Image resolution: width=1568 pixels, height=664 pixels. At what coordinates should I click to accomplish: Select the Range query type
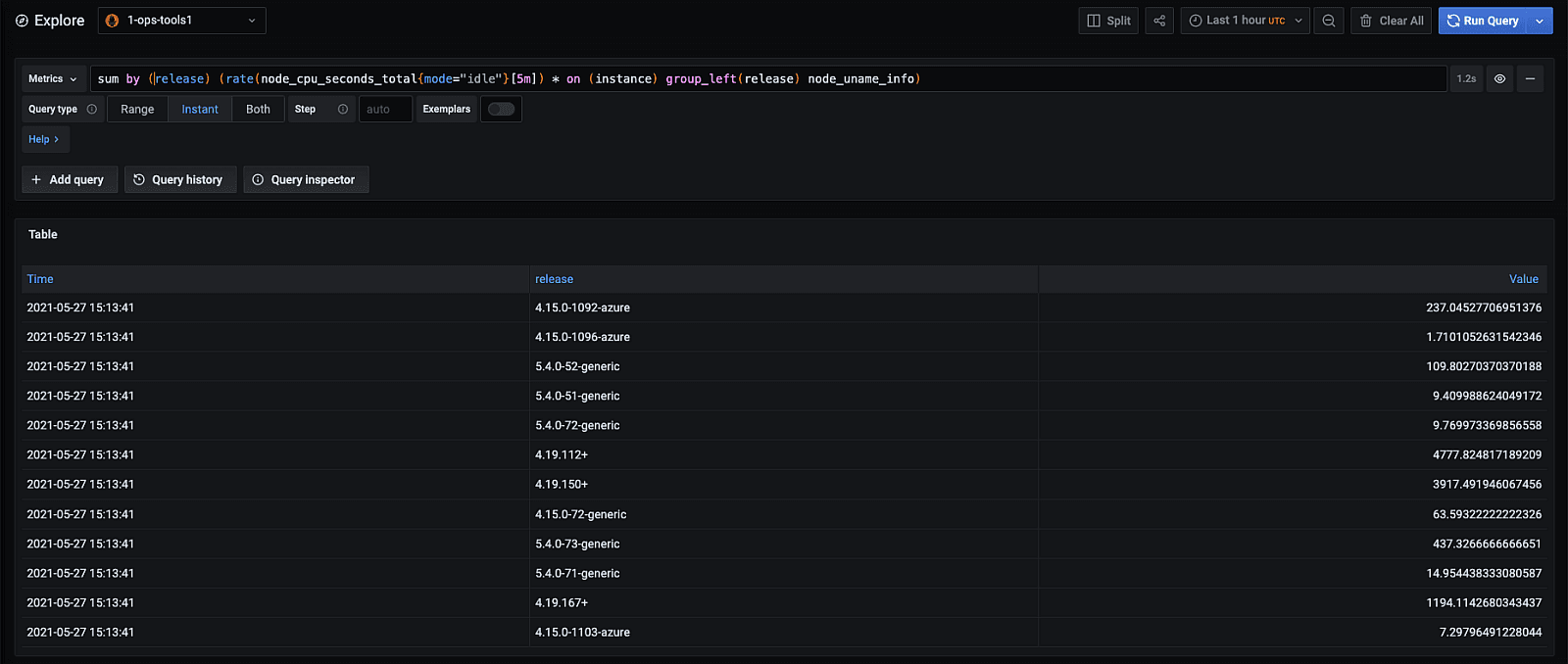137,110
